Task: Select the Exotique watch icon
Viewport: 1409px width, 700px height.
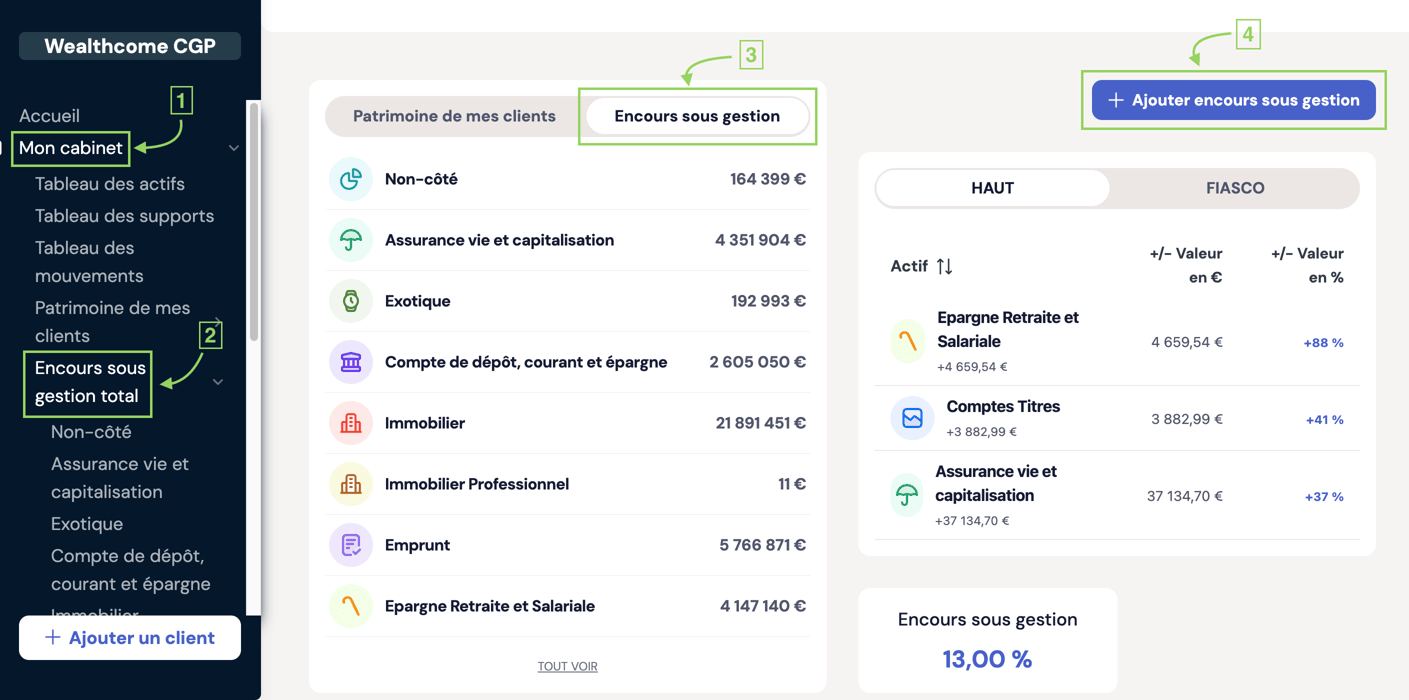Action: click(352, 300)
